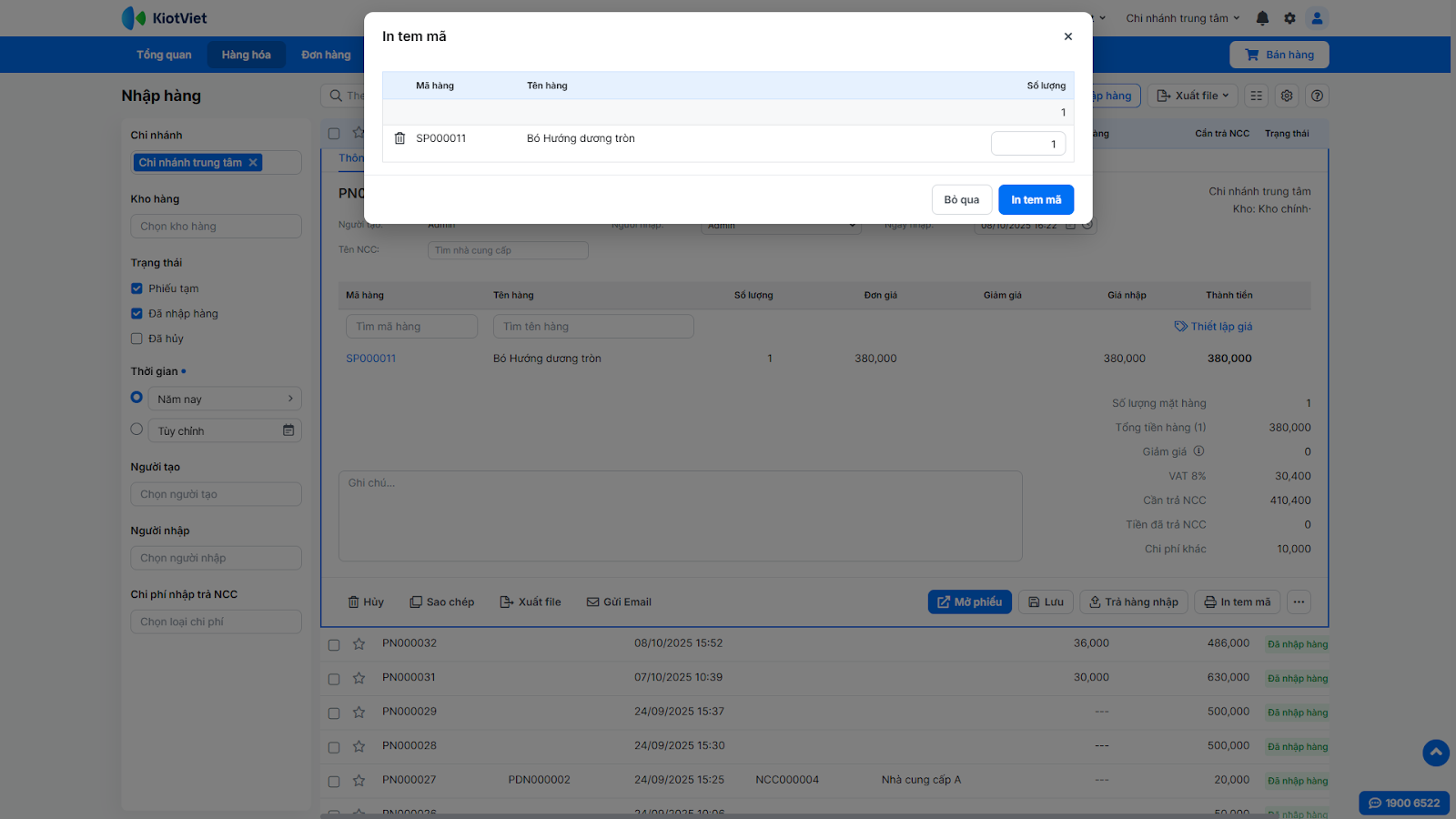Expand the Năm nay time range selector
This screenshot has width=1456, height=819.
[225, 399]
